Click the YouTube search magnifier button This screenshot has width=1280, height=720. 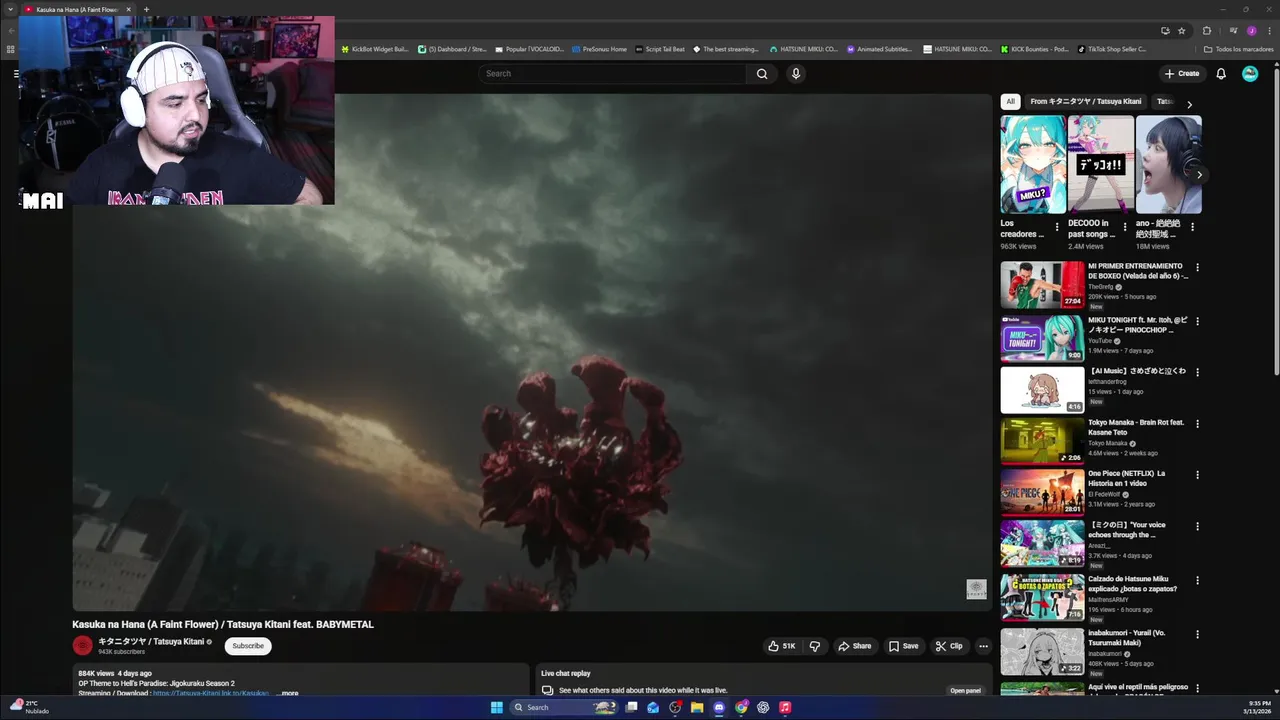coord(762,73)
